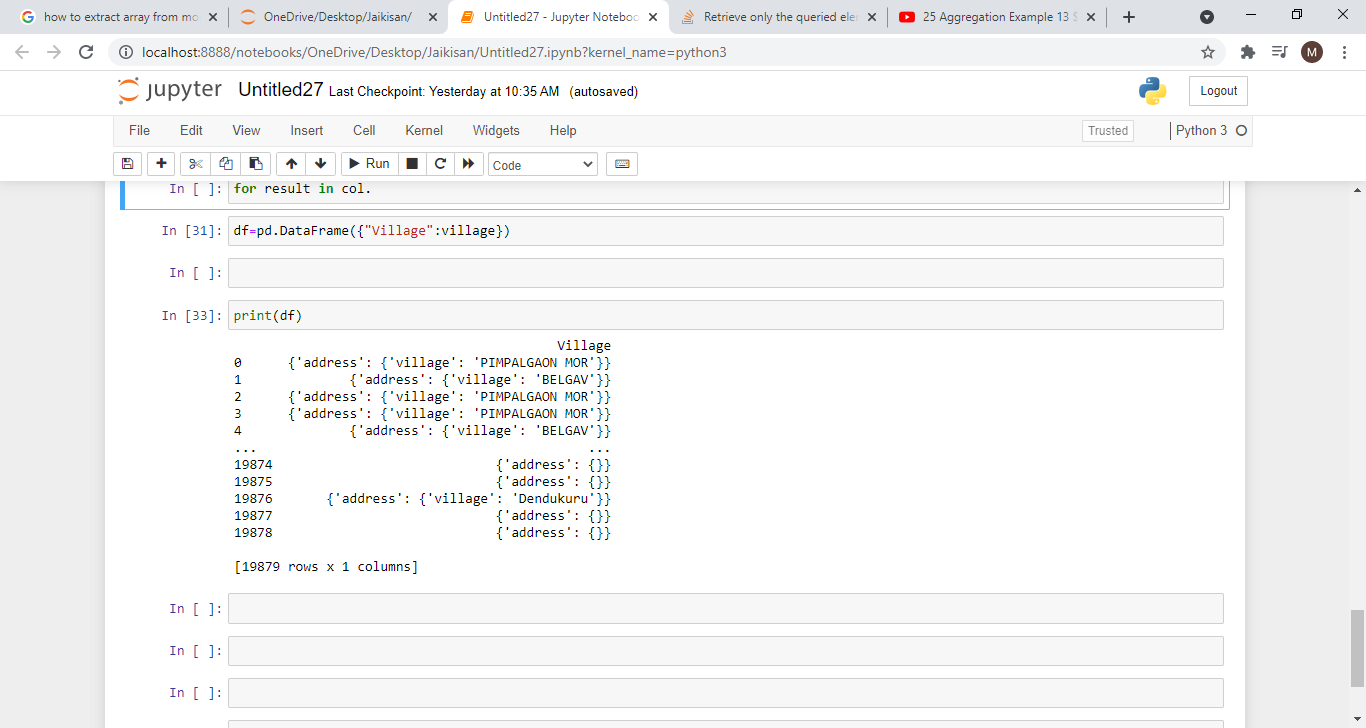Viewport: 1366px width, 728px height.
Task: Click the empty cell below print(df) output
Action: pos(725,609)
